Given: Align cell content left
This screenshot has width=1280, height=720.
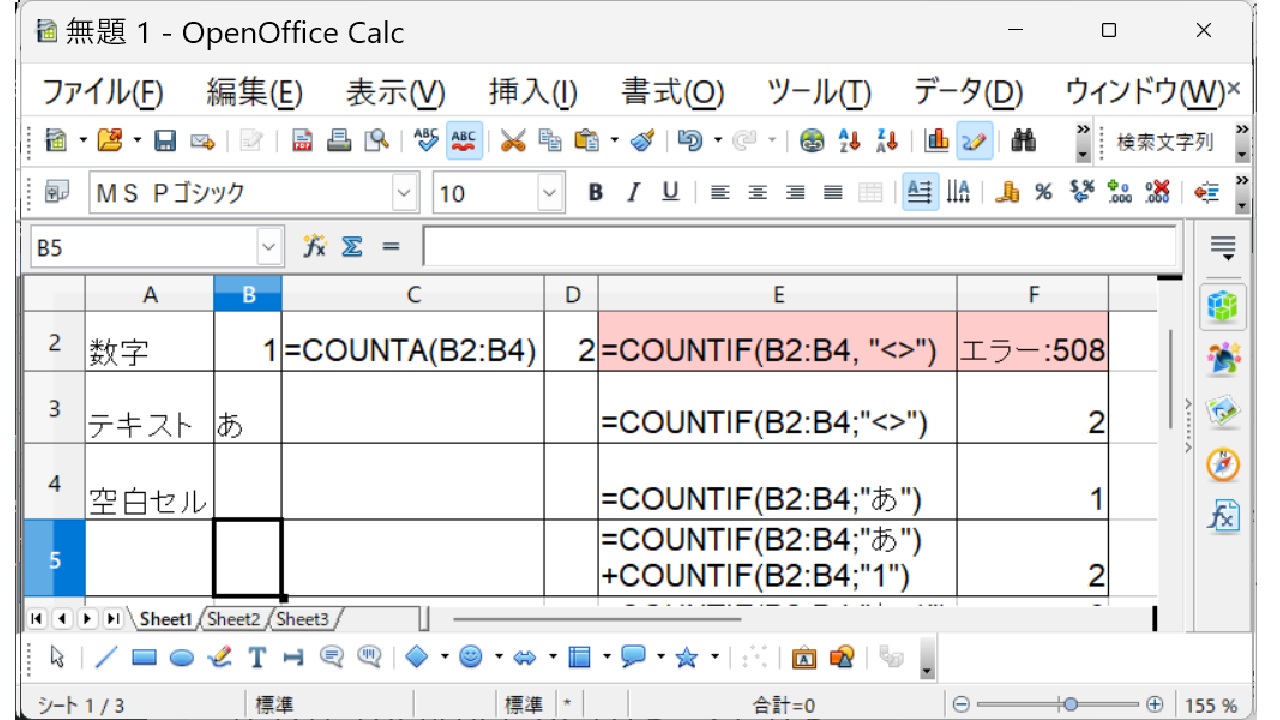Looking at the screenshot, I should [x=720, y=192].
